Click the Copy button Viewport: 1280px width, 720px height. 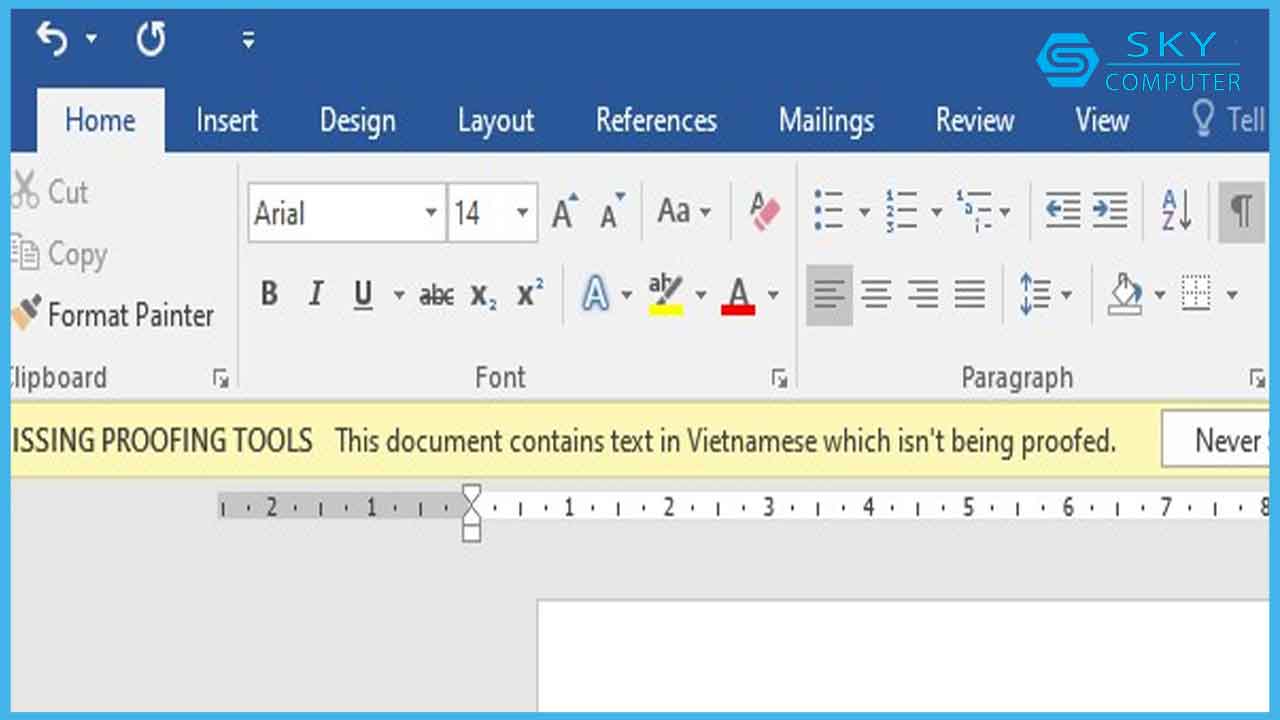tap(60, 253)
